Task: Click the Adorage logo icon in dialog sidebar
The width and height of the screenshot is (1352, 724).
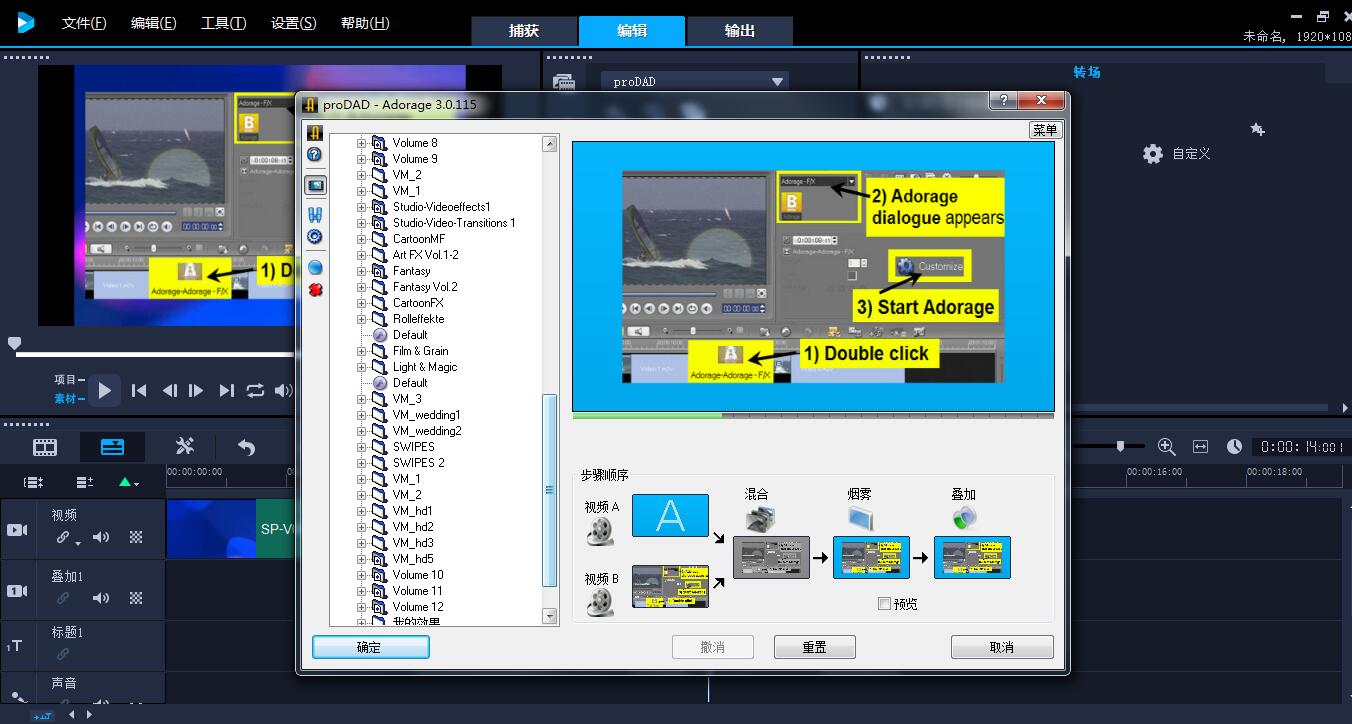Action: coord(314,133)
